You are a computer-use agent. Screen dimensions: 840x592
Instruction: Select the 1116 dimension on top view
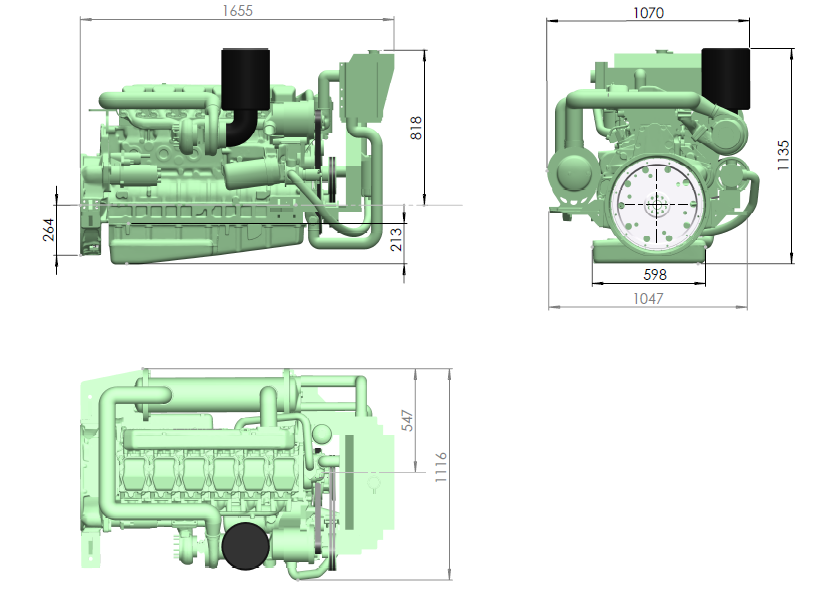click(441, 467)
